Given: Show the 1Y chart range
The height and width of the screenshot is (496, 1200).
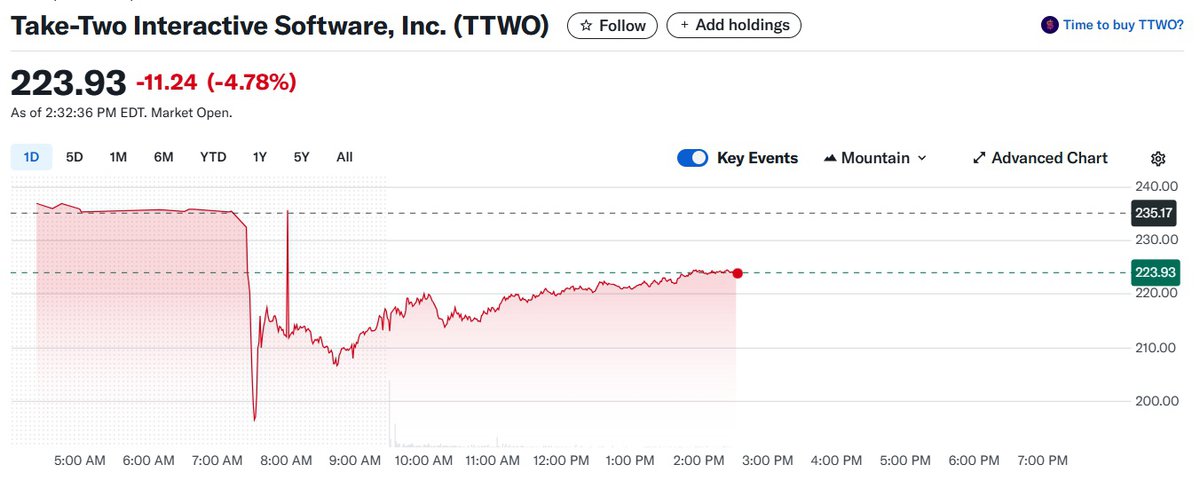Looking at the screenshot, I should (x=260, y=157).
